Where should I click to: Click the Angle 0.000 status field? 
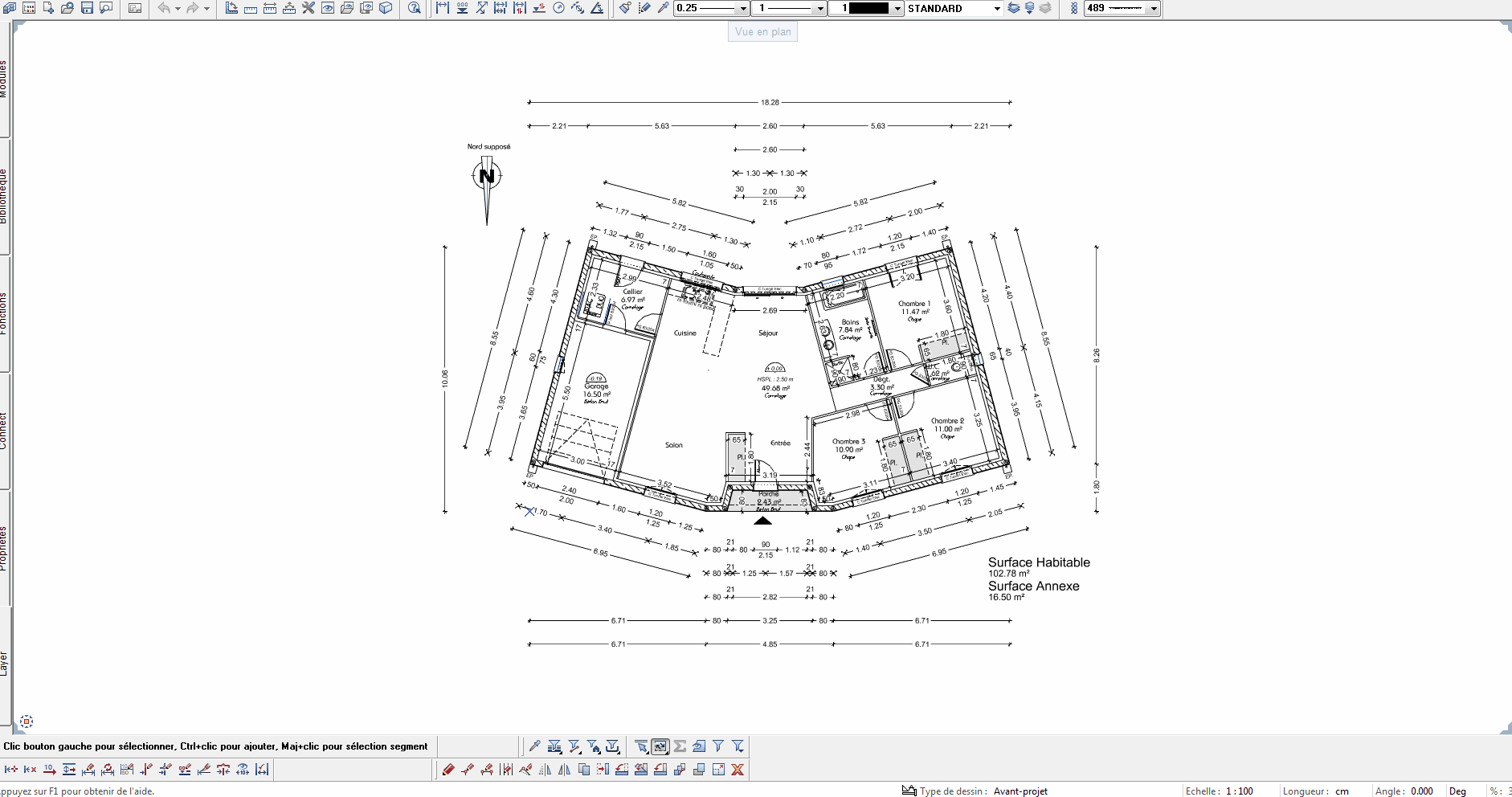[1404, 791]
